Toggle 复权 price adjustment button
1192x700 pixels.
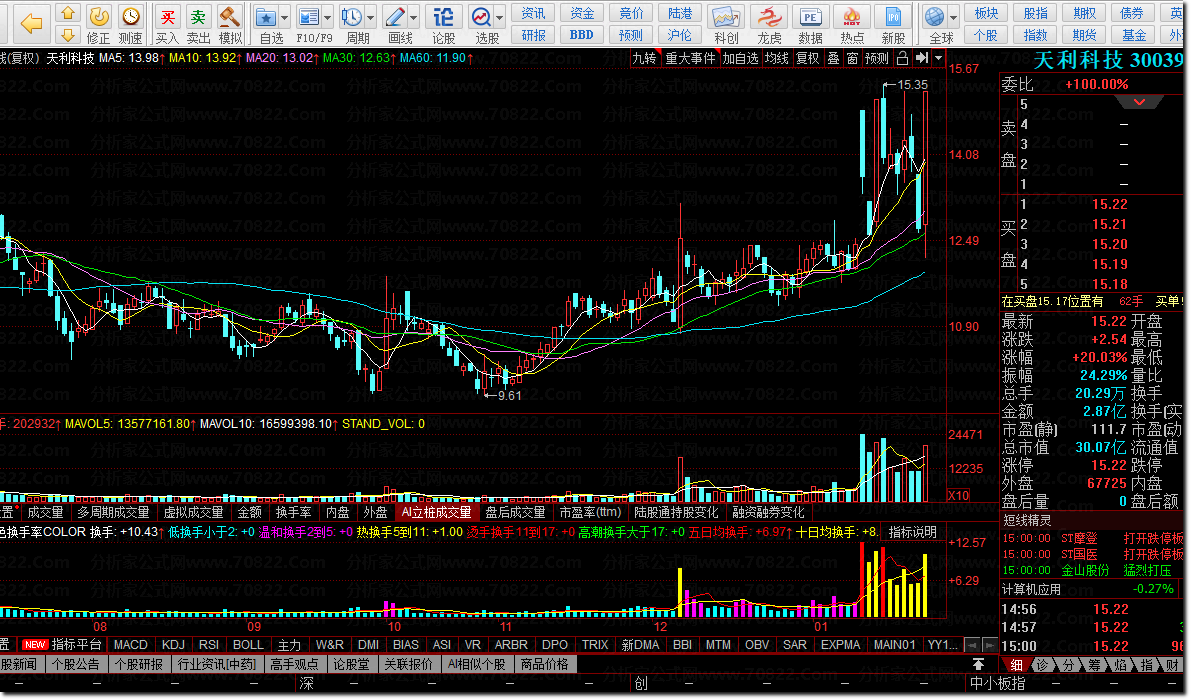tap(807, 59)
